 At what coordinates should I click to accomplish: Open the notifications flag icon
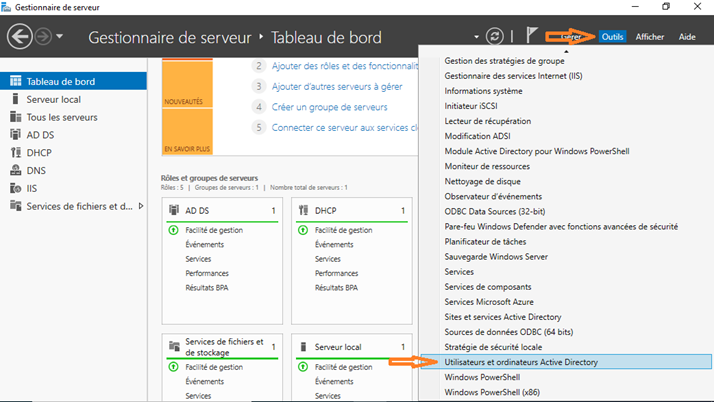[x=531, y=35]
